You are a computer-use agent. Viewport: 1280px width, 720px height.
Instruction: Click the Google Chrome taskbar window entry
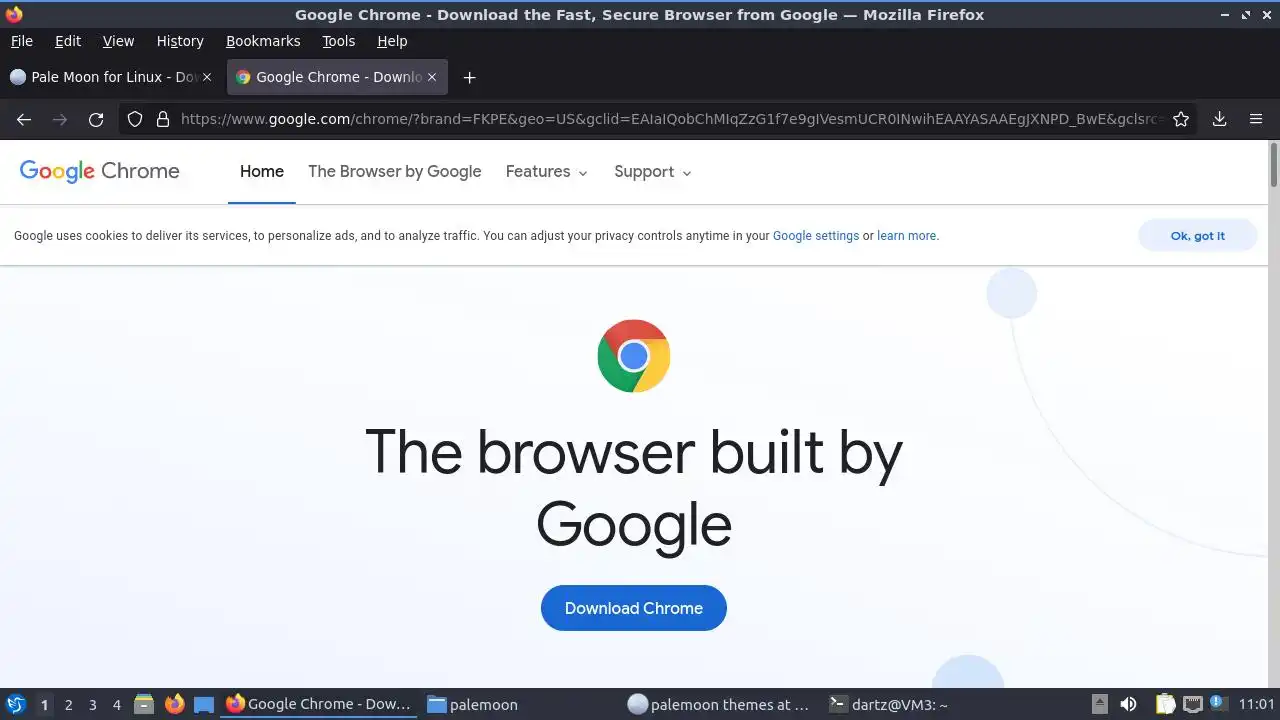pyautogui.click(x=319, y=704)
